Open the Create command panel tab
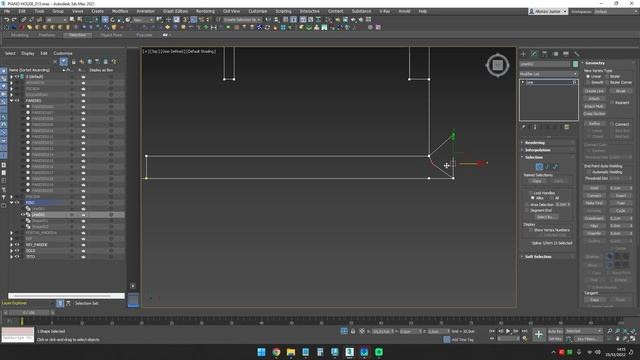Viewport: 640px width, 360px height. tap(524, 54)
